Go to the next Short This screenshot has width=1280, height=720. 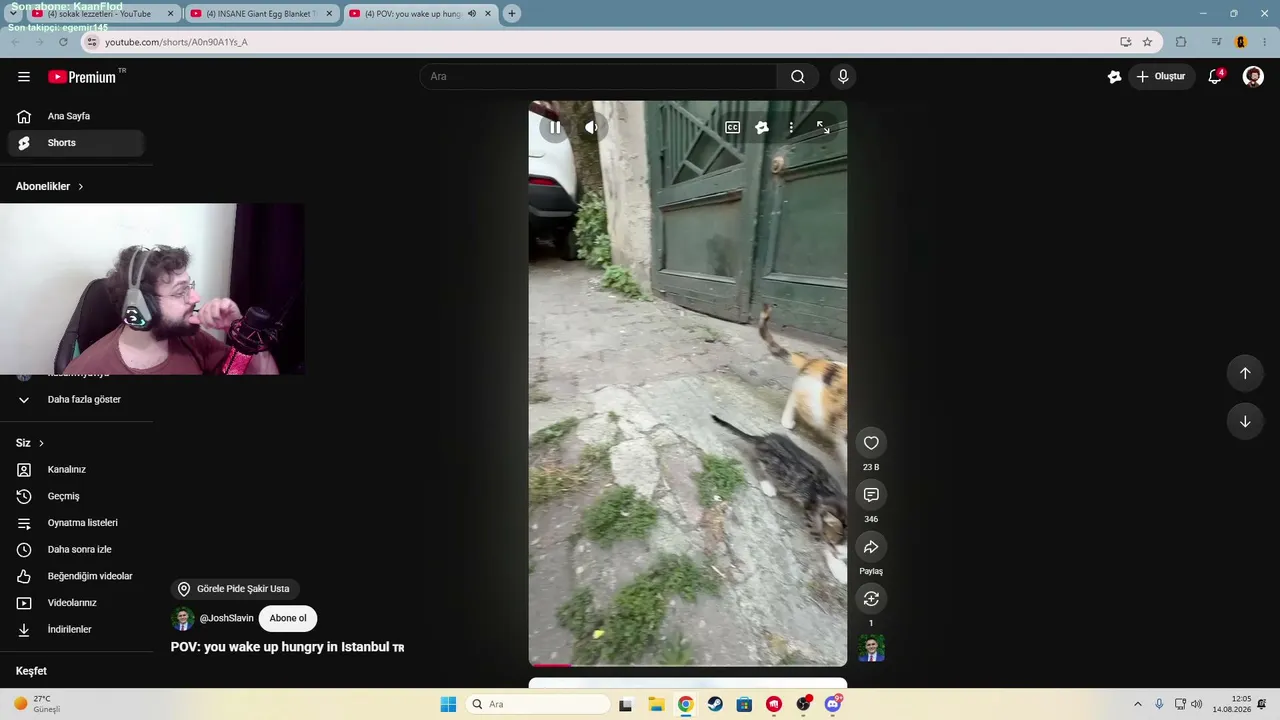1245,421
